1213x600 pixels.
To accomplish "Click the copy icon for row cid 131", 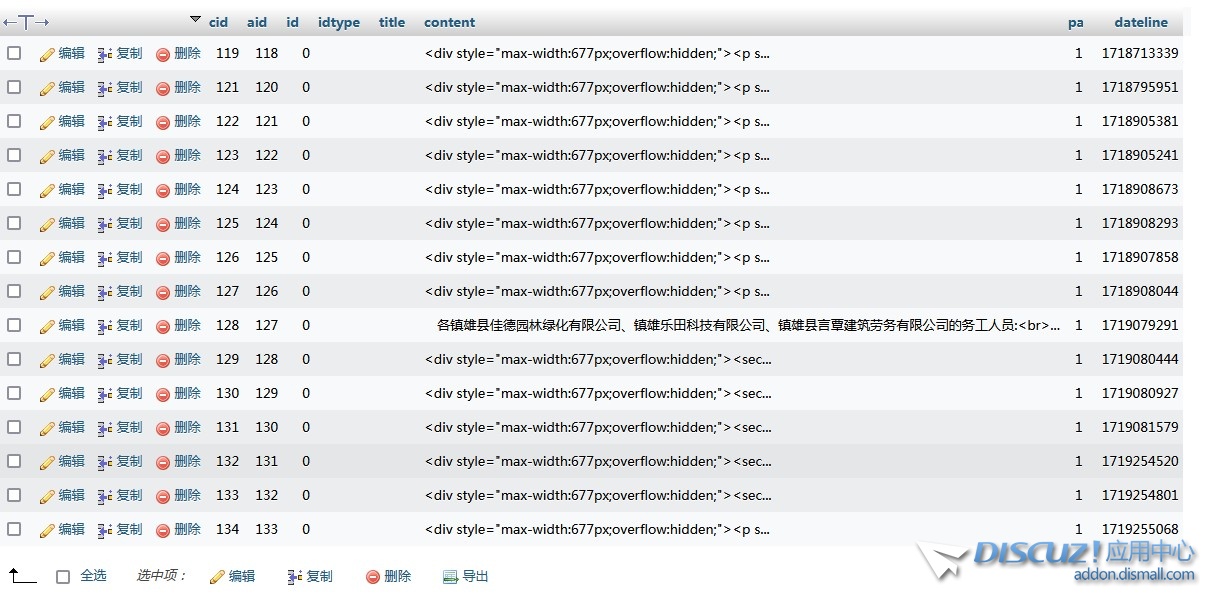I will (x=104, y=428).
